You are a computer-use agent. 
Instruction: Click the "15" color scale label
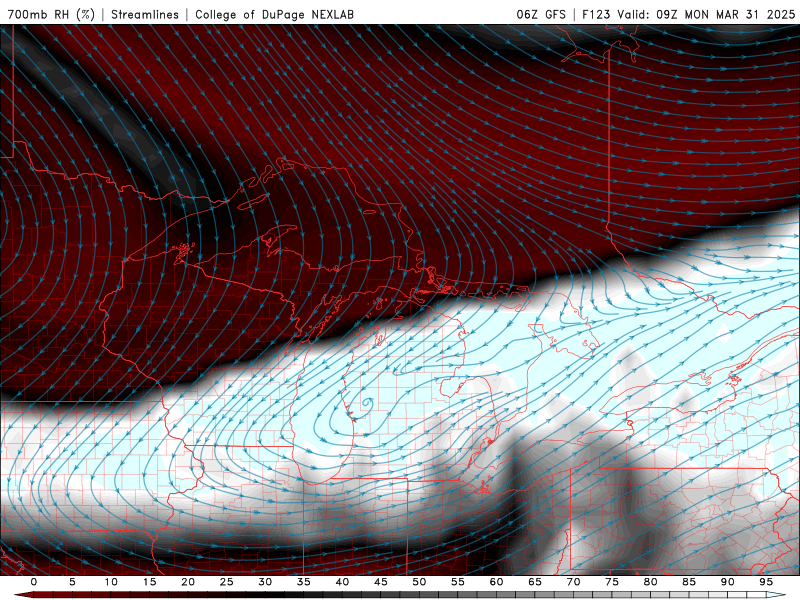point(149,582)
